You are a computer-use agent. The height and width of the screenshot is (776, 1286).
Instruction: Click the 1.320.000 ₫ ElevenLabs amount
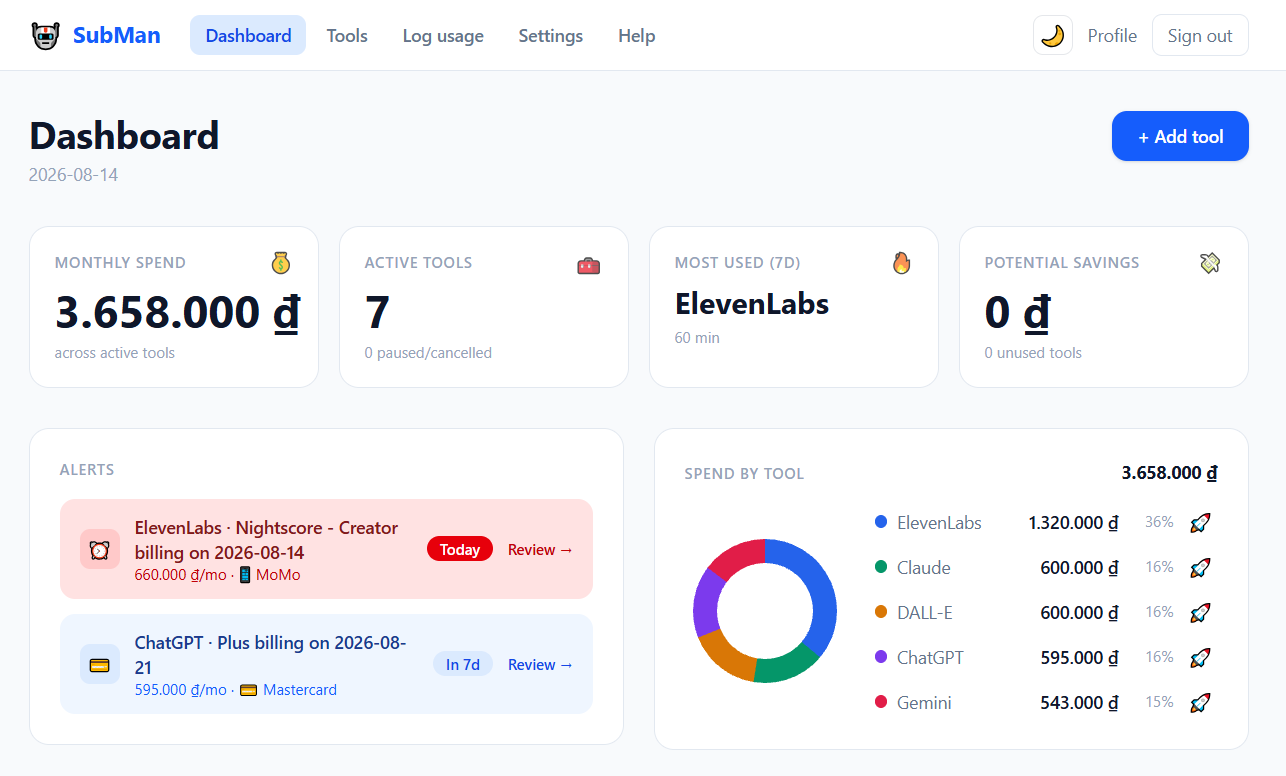pos(1073,523)
